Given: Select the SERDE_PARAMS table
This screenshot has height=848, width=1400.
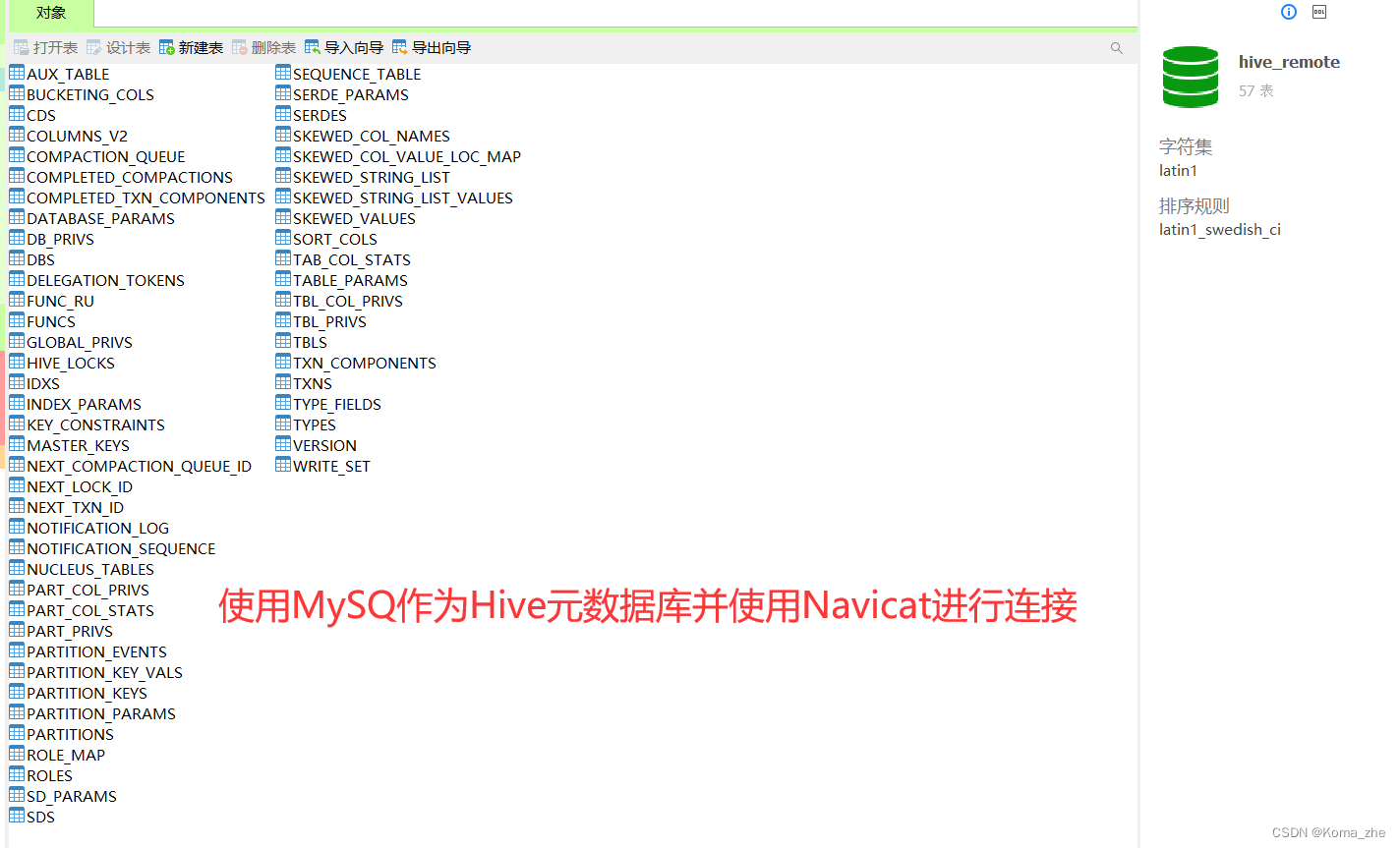Looking at the screenshot, I should (351, 94).
